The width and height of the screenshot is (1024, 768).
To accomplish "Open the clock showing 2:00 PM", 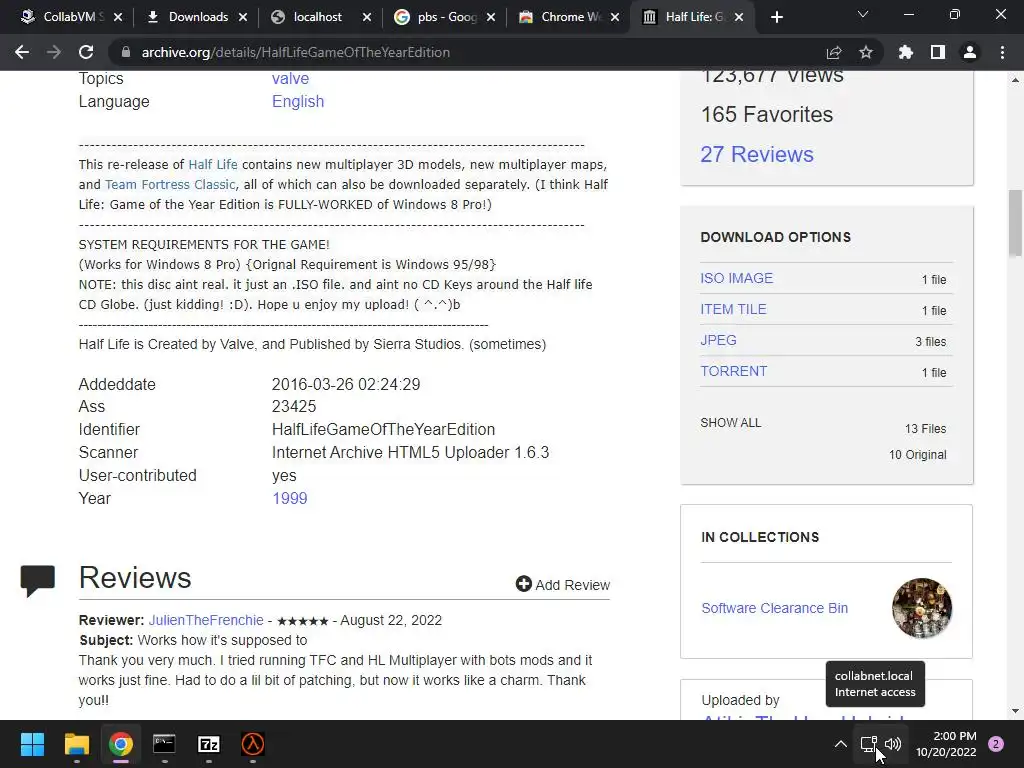I will click(x=946, y=744).
